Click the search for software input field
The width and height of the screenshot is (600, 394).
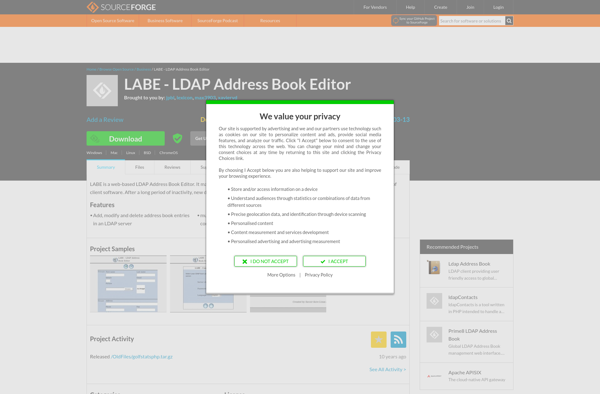[x=471, y=21]
